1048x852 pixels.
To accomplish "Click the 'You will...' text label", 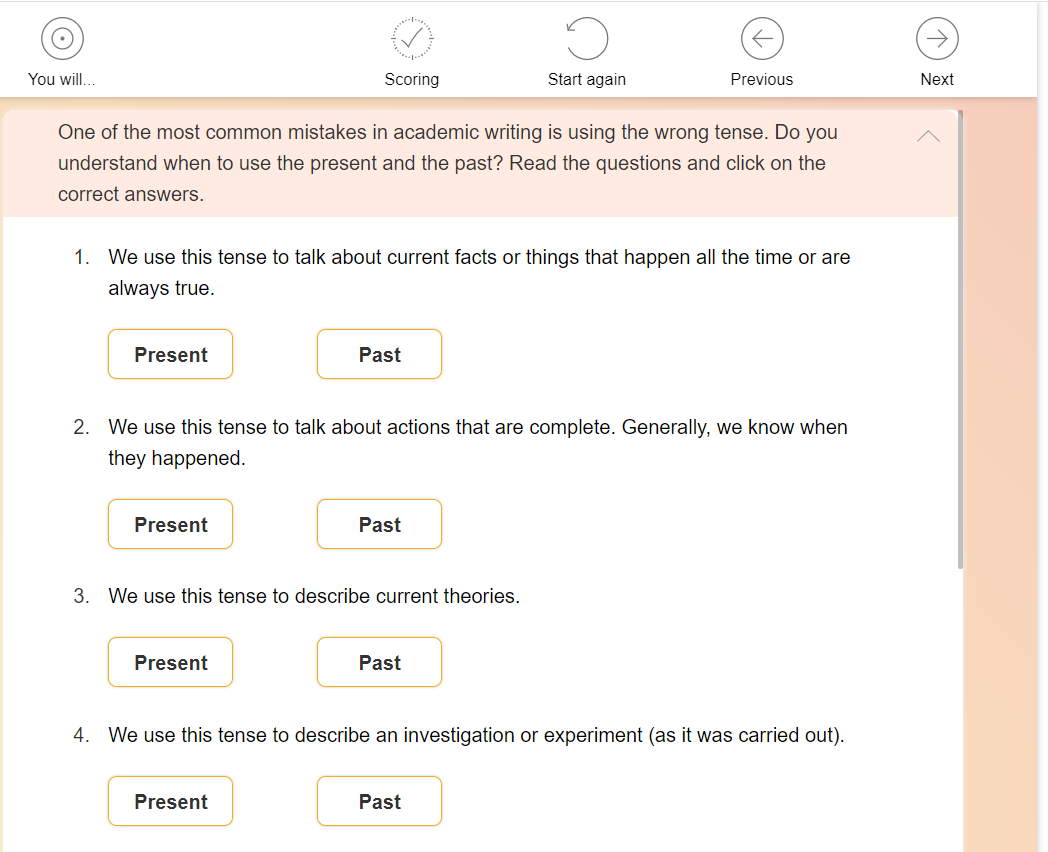I will coord(62,80).
